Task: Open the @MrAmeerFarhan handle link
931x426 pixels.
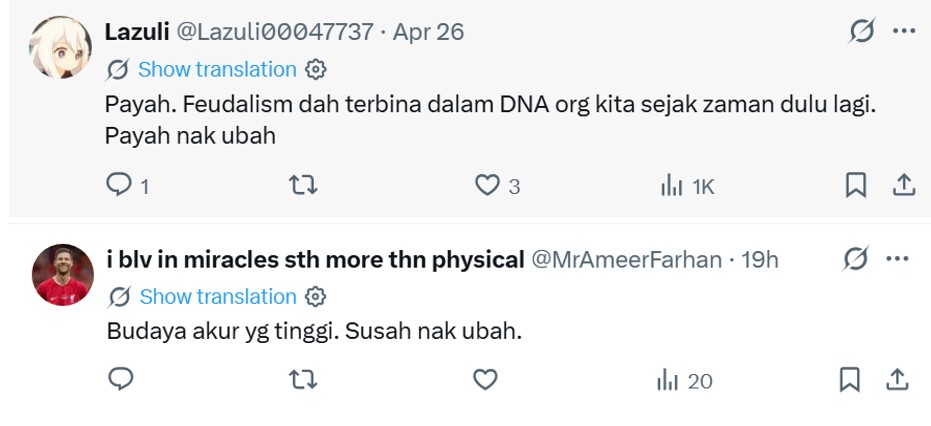Action: tap(625, 260)
